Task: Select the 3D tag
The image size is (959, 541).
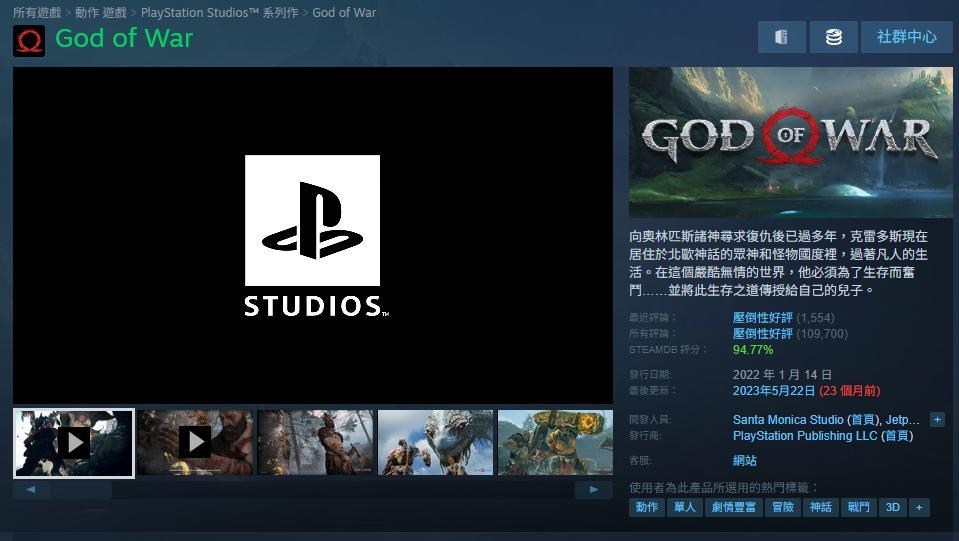Action: pyautogui.click(x=892, y=507)
